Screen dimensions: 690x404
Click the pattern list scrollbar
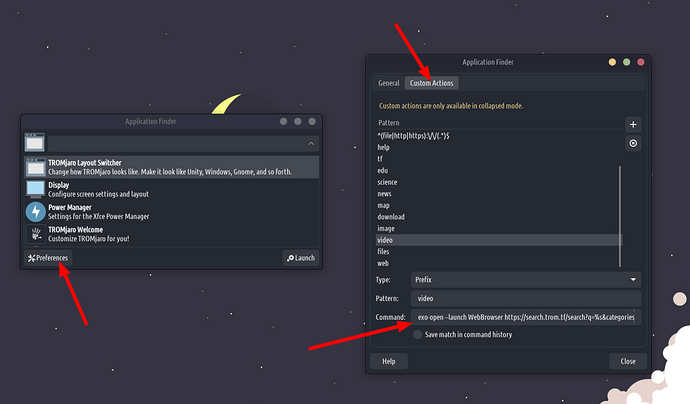pyautogui.click(x=620, y=217)
